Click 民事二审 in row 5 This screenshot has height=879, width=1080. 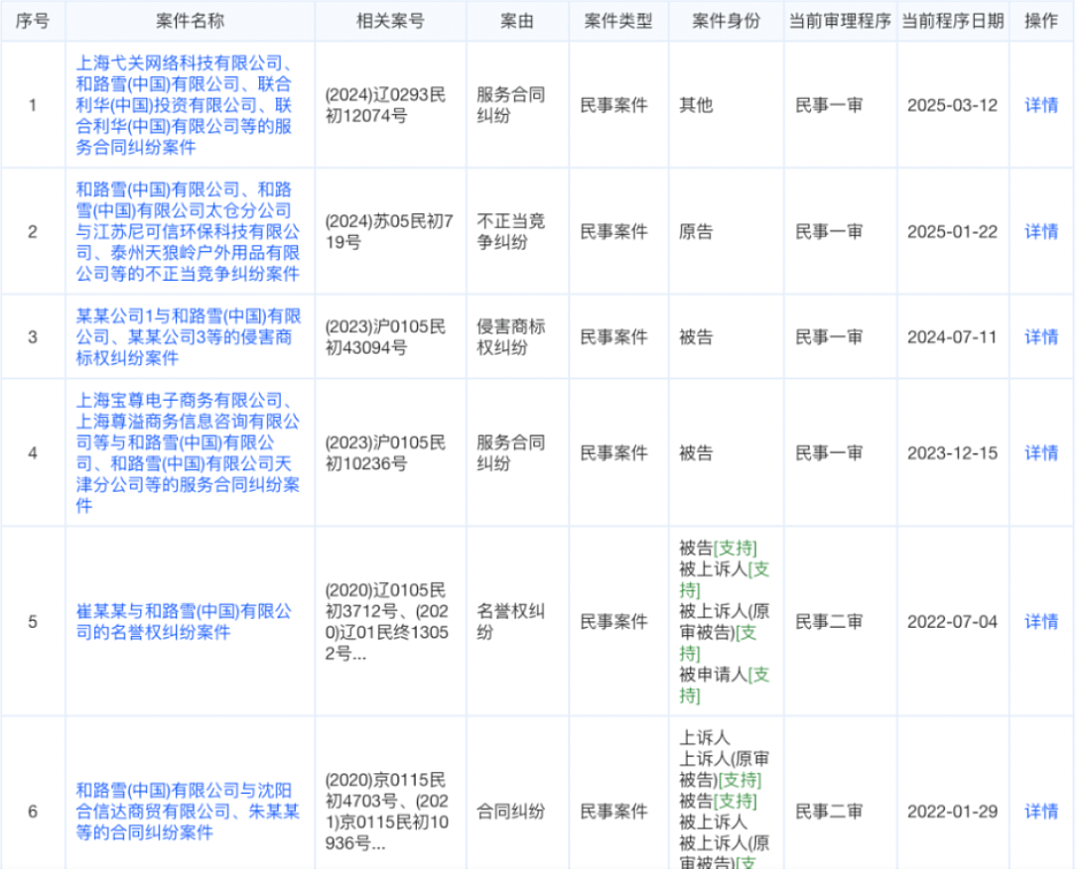(x=829, y=622)
